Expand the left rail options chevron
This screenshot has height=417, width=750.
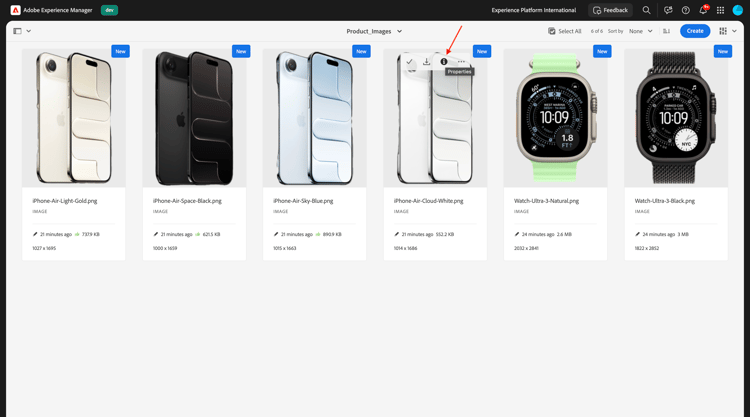(x=29, y=31)
